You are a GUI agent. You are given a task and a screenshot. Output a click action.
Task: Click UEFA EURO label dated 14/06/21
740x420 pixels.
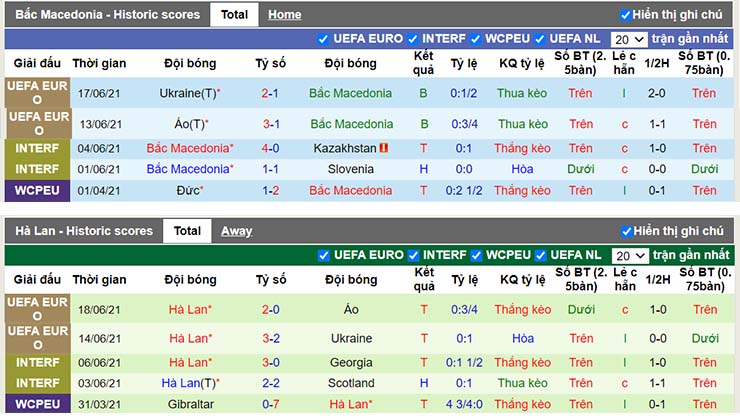38,338
